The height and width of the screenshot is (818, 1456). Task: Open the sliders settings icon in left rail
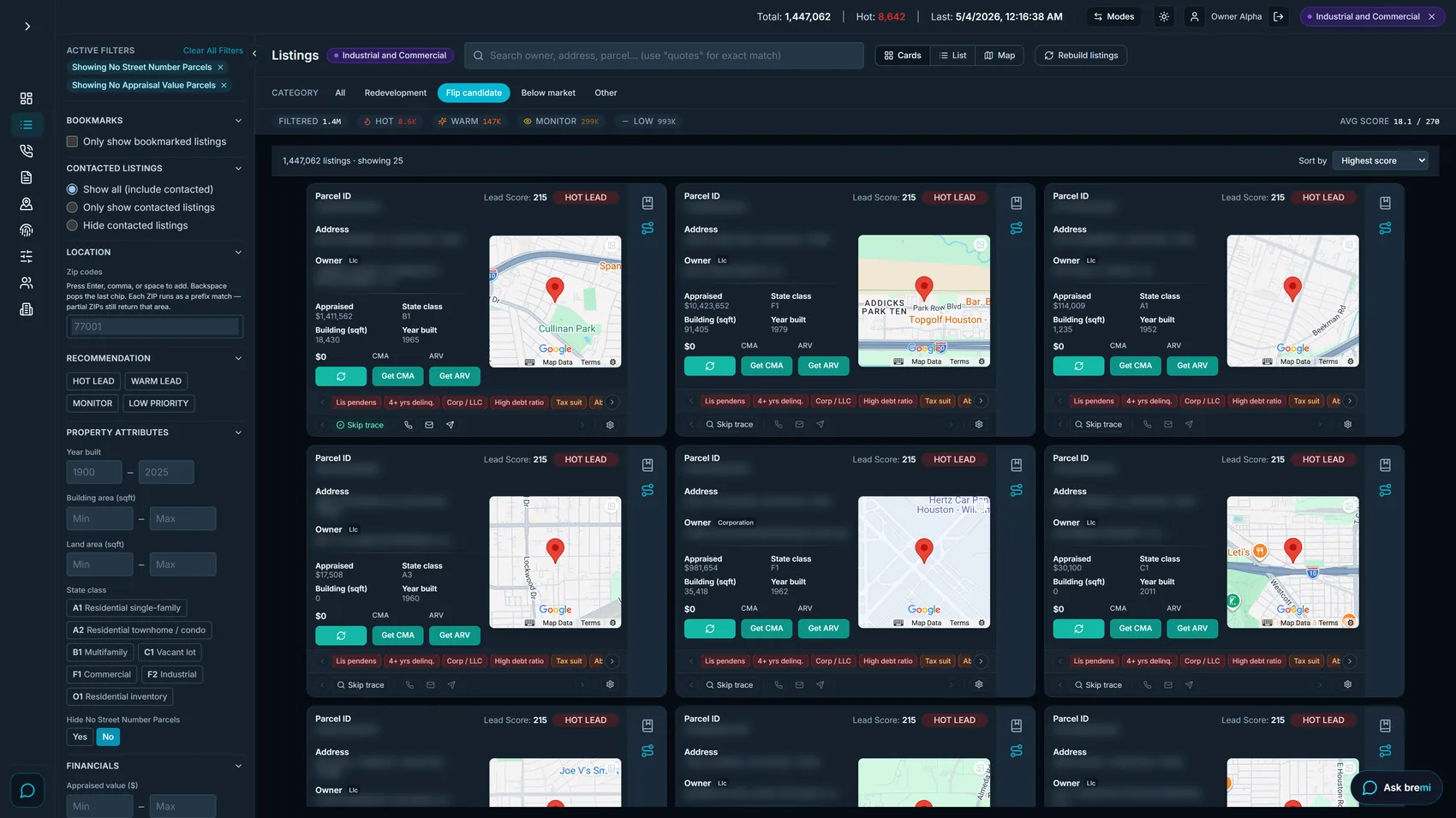[27, 256]
